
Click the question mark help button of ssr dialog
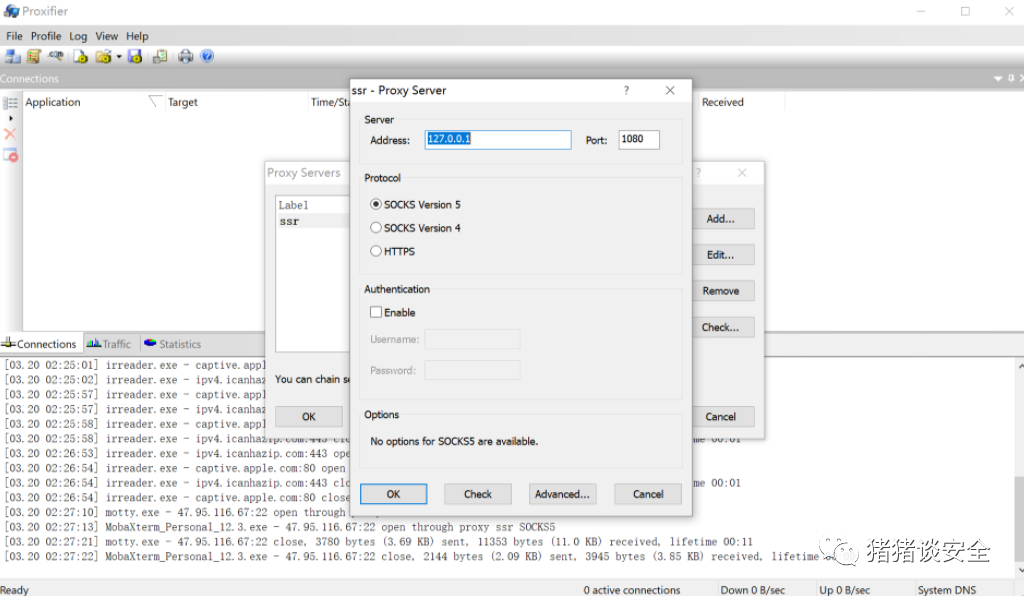626,90
